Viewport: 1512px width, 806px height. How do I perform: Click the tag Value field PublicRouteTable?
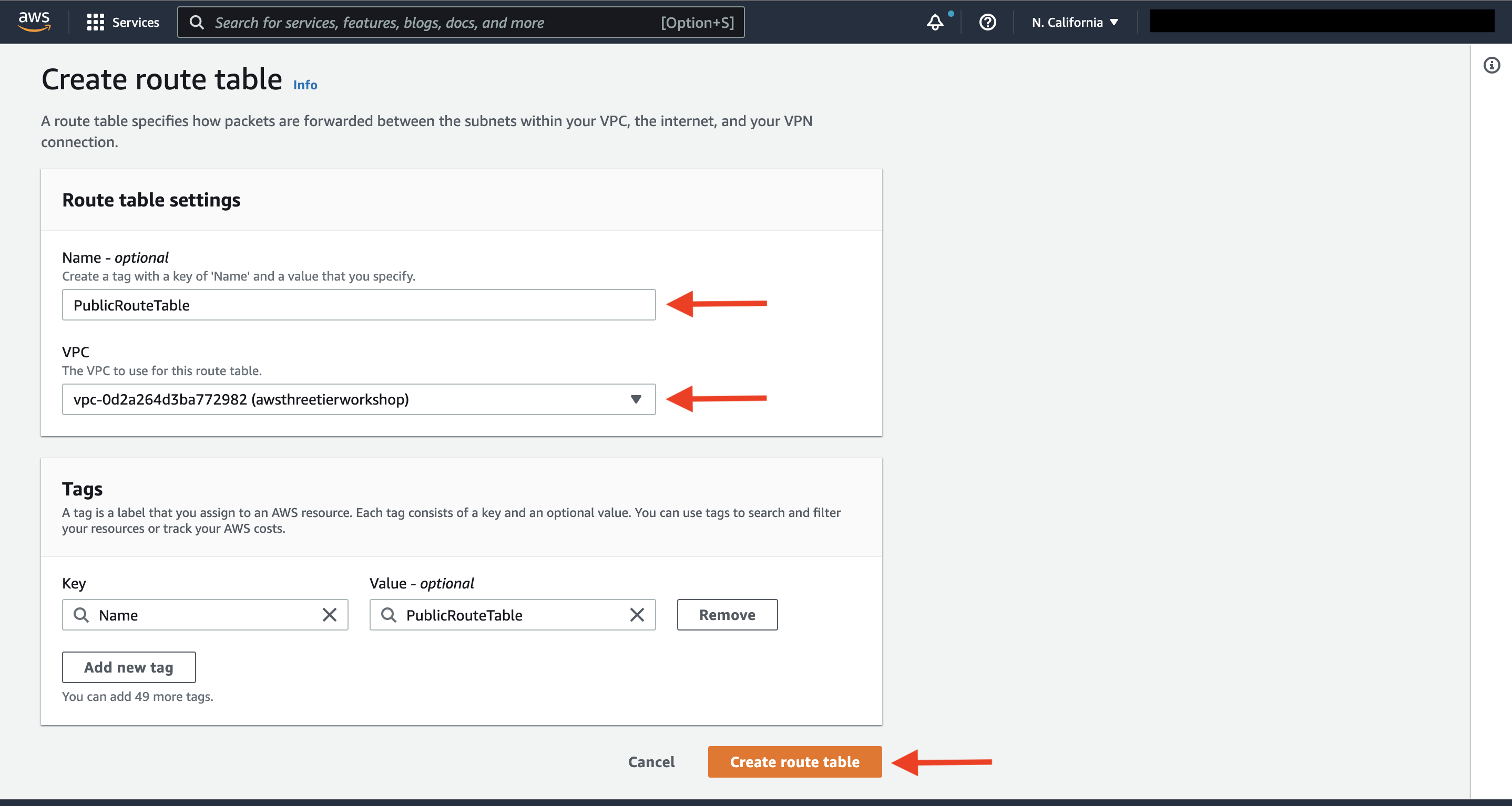[513, 614]
